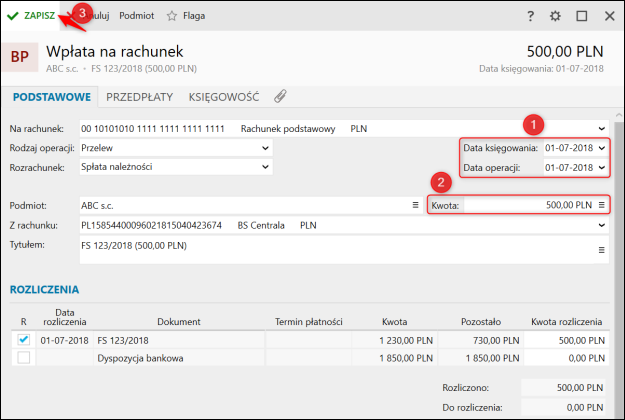Click the menu icon beside Kwota field
This screenshot has width=625, height=420.
pyautogui.click(x=602, y=205)
